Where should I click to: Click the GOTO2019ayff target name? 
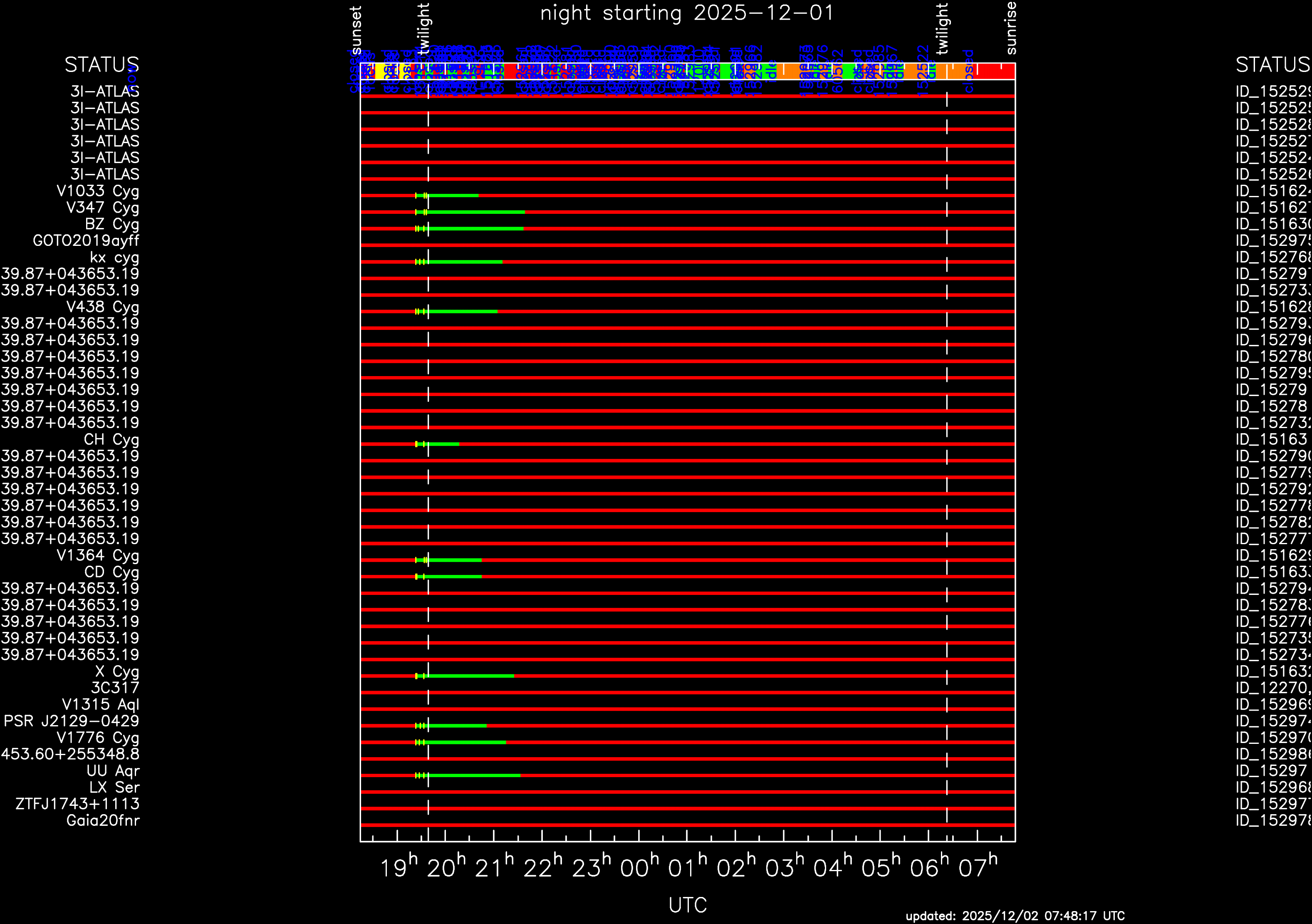tap(86, 240)
